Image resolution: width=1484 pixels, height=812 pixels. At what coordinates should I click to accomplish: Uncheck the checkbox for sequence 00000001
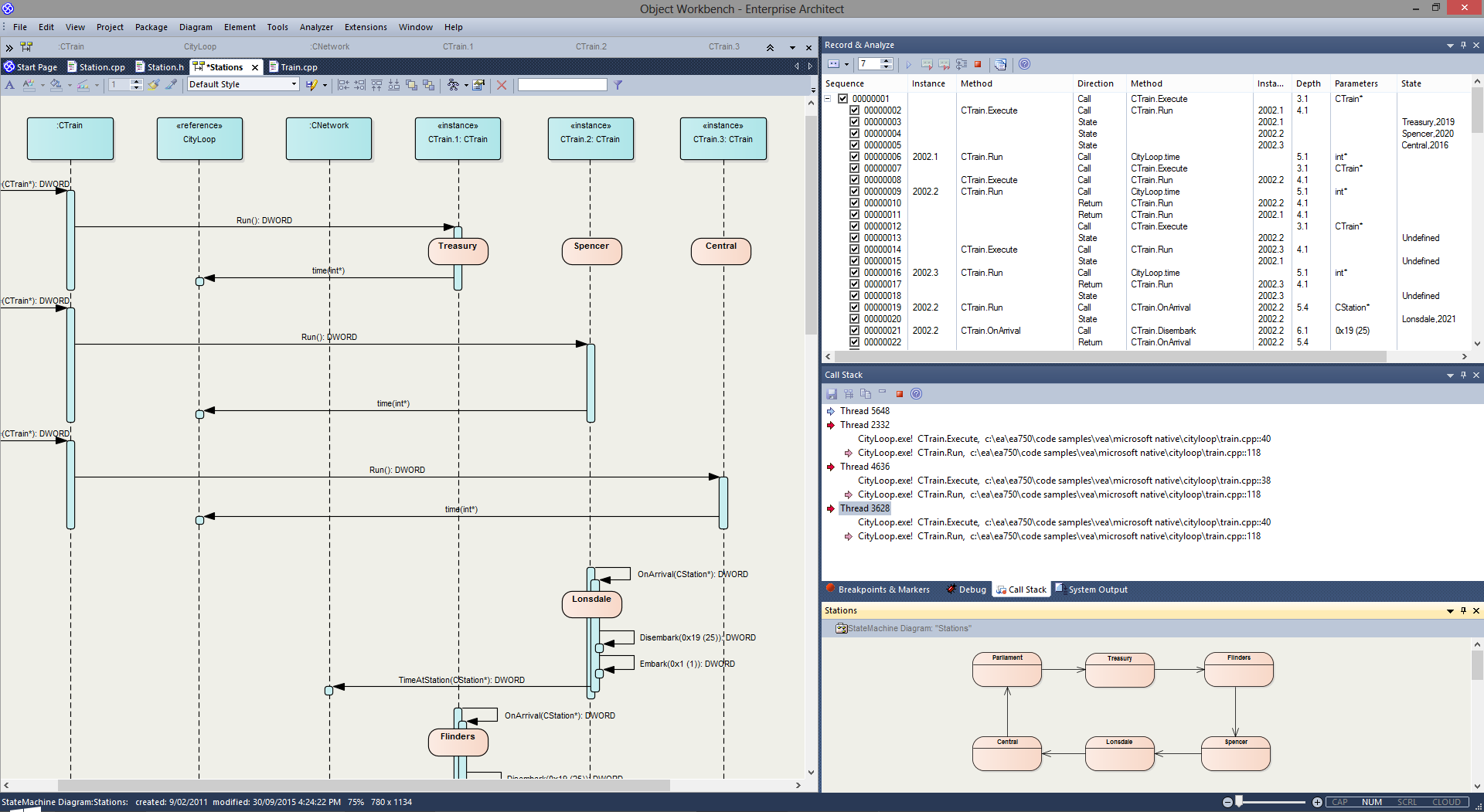(843, 99)
